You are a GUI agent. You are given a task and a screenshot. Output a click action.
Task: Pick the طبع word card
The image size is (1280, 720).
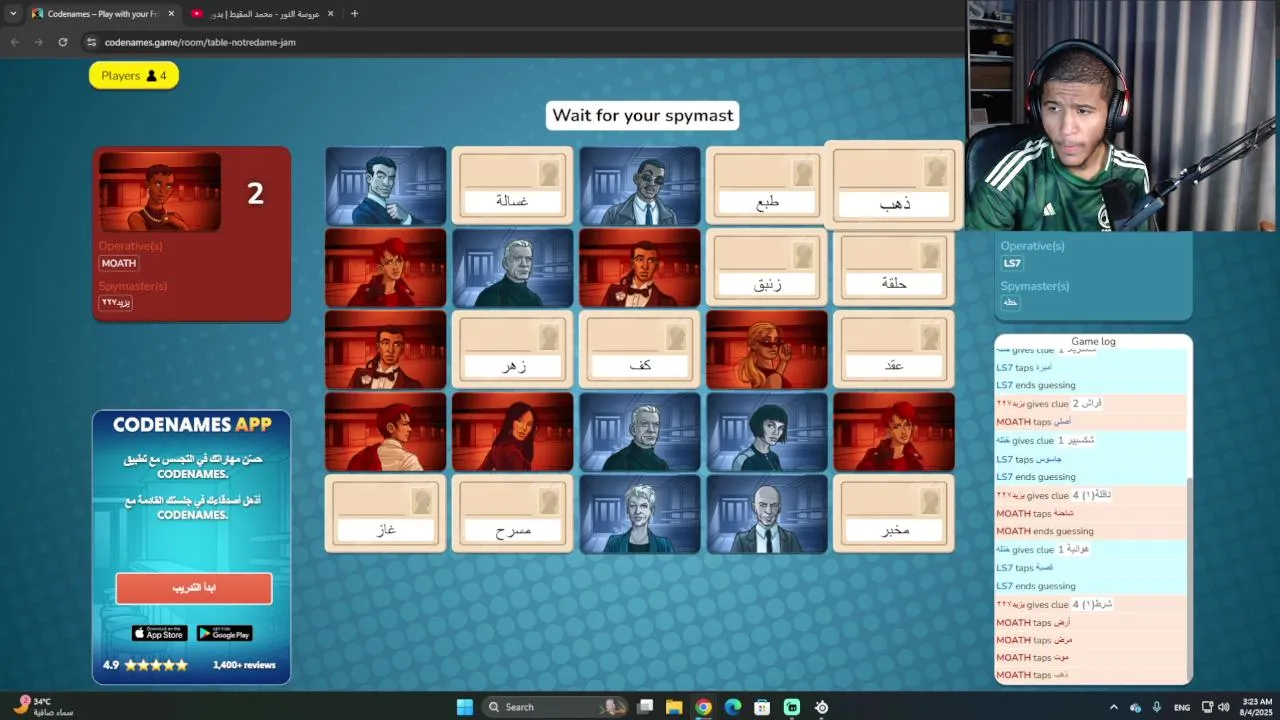tap(767, 186)
